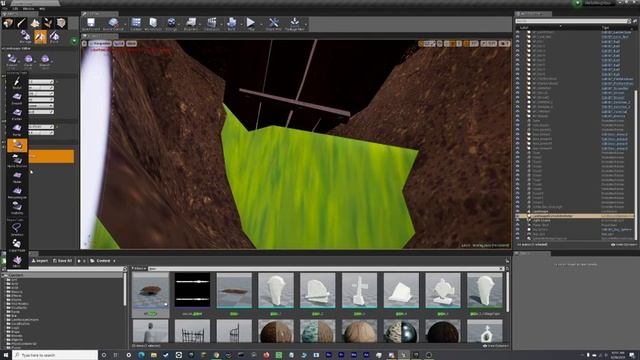Open the Content Browser Filters dropdown
This screenshot has width=640, height=360.
pos(139,269)
